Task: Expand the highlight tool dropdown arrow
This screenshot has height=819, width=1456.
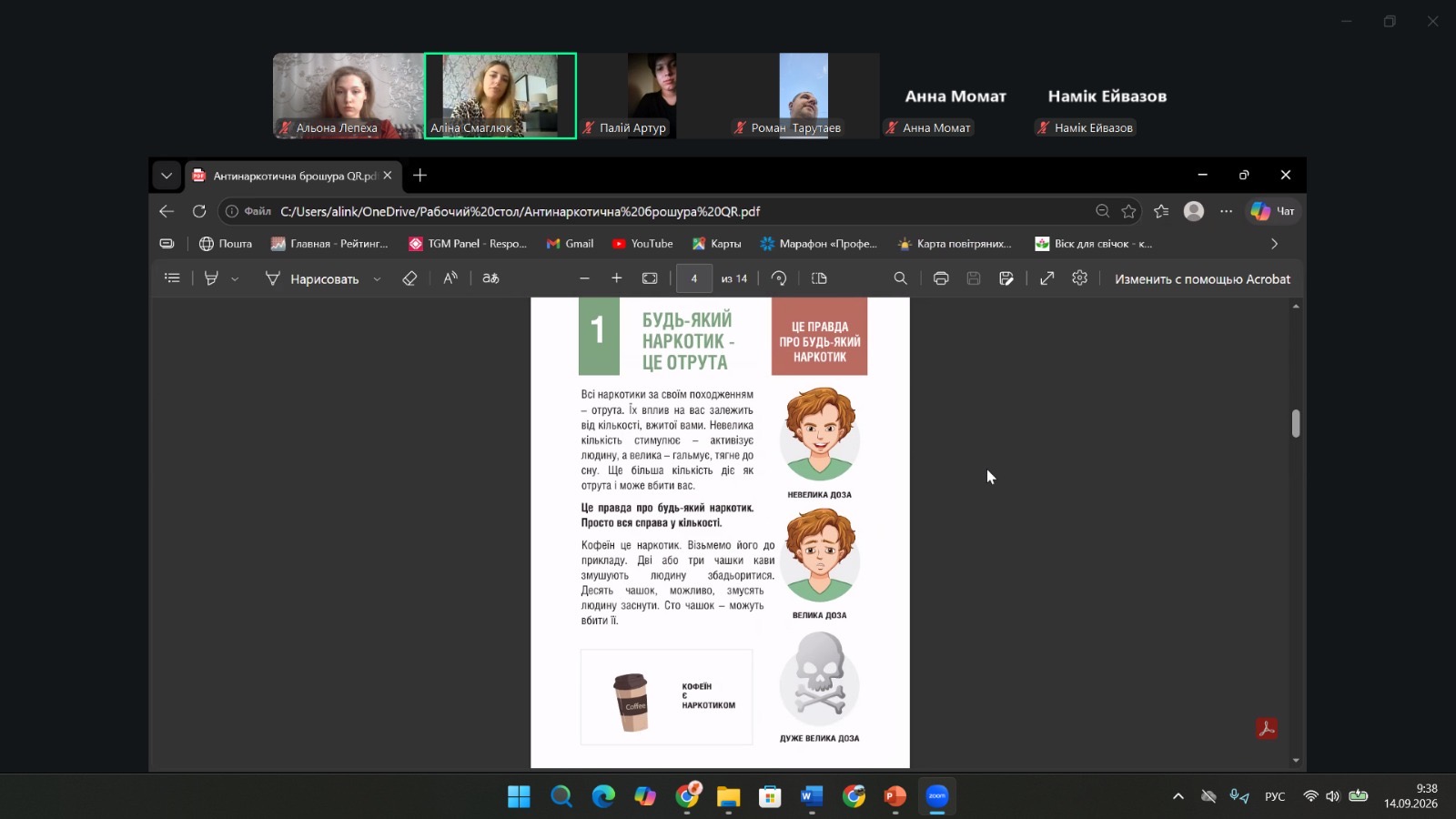Action: (235, 279)
